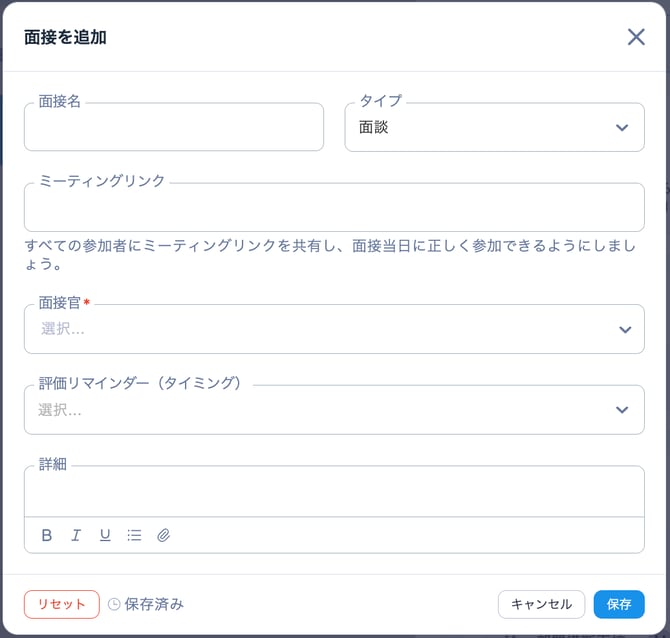Click inside the 詳細 text area
Screen dimensions: 670x638
click(334, 493)
